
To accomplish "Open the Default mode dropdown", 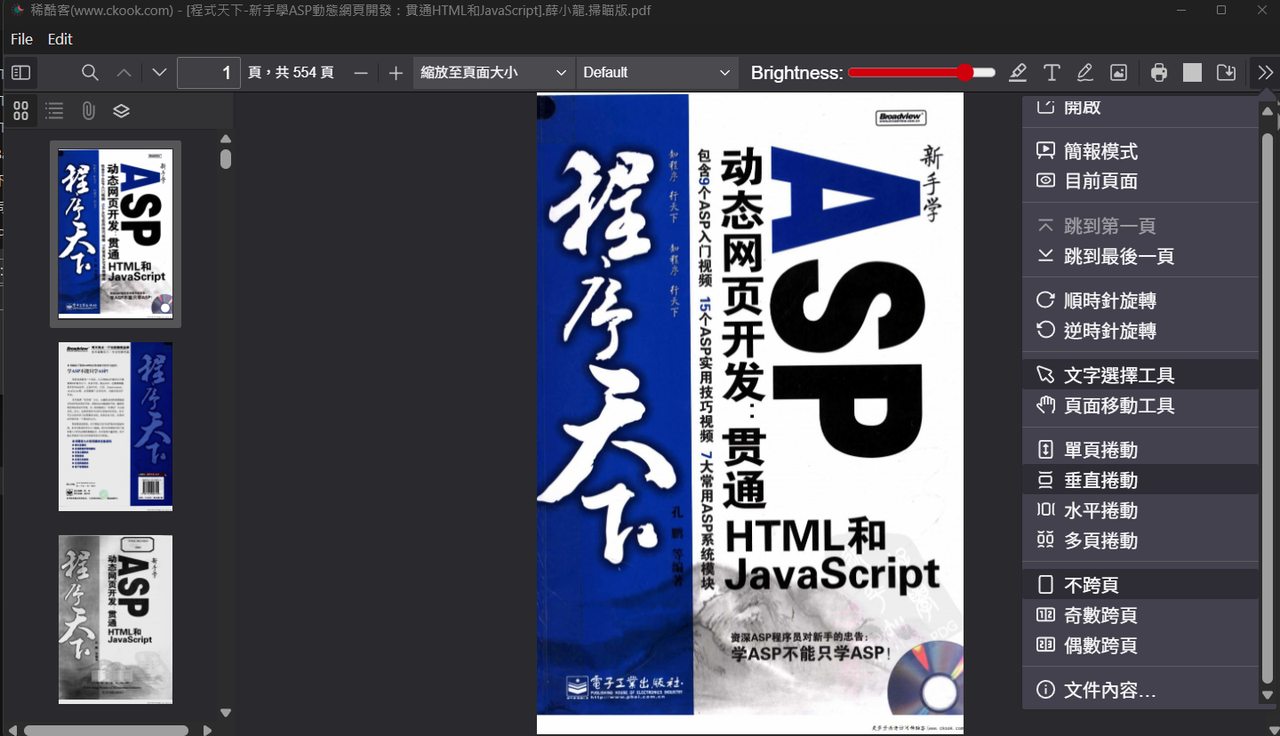I will 656,73.
